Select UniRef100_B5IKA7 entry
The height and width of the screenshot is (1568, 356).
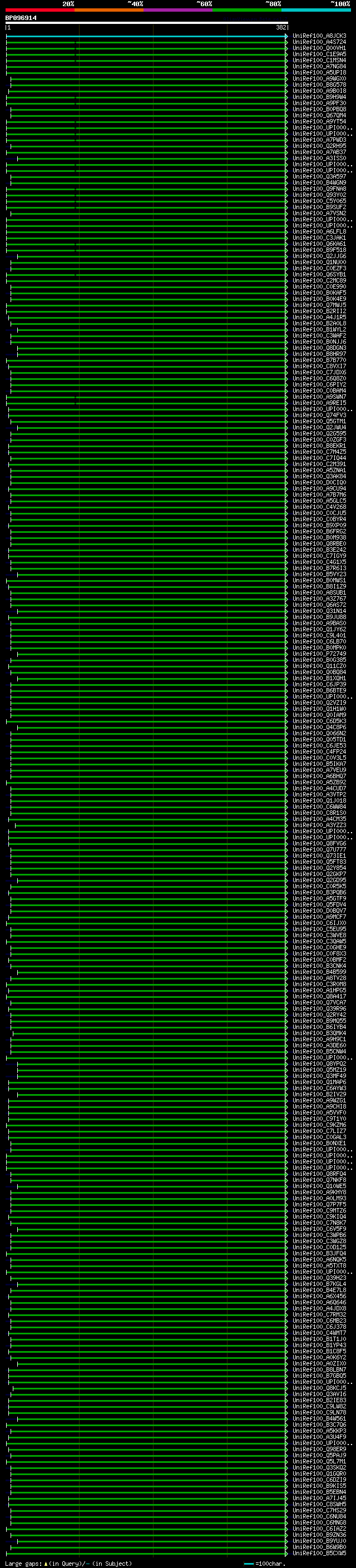point(319,764)
